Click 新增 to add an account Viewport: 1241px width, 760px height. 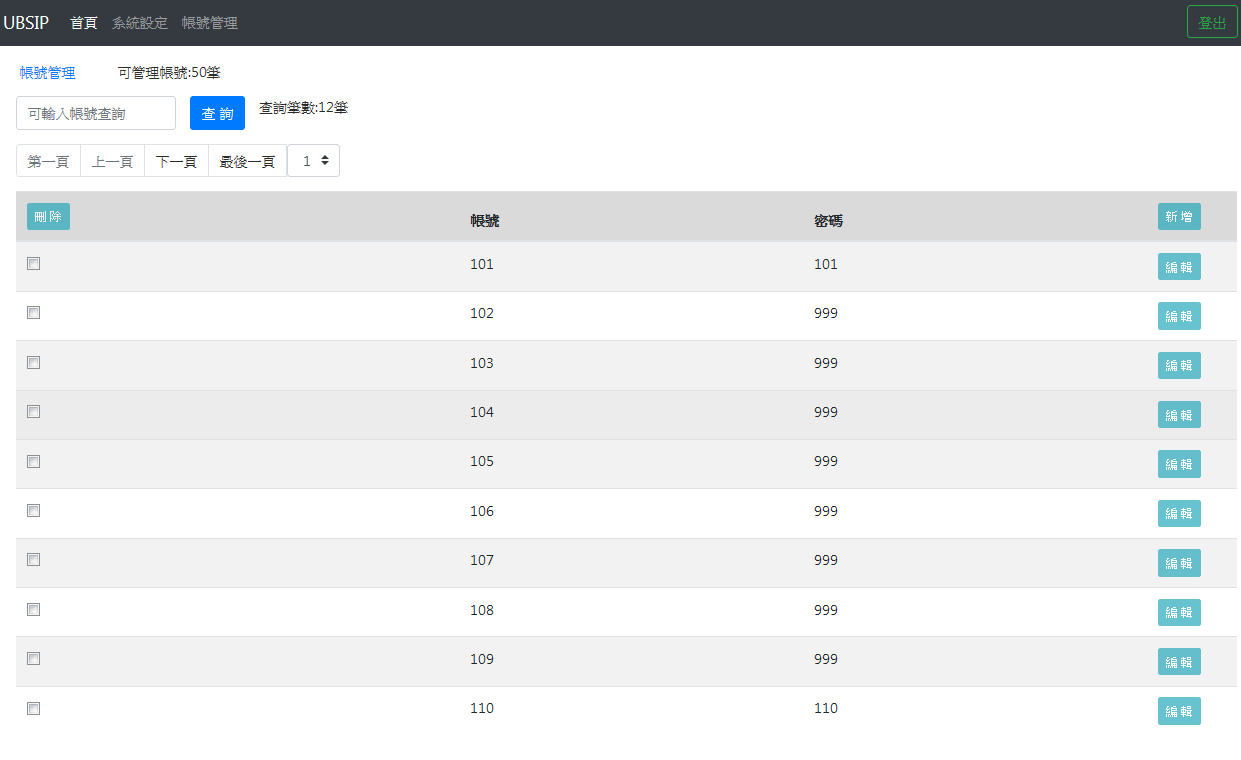click(1179, 217)
